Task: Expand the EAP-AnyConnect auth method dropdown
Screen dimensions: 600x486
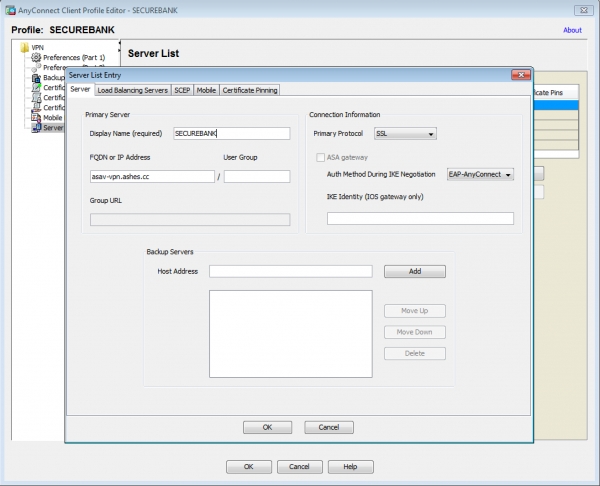Action: (x=479, y=174)
